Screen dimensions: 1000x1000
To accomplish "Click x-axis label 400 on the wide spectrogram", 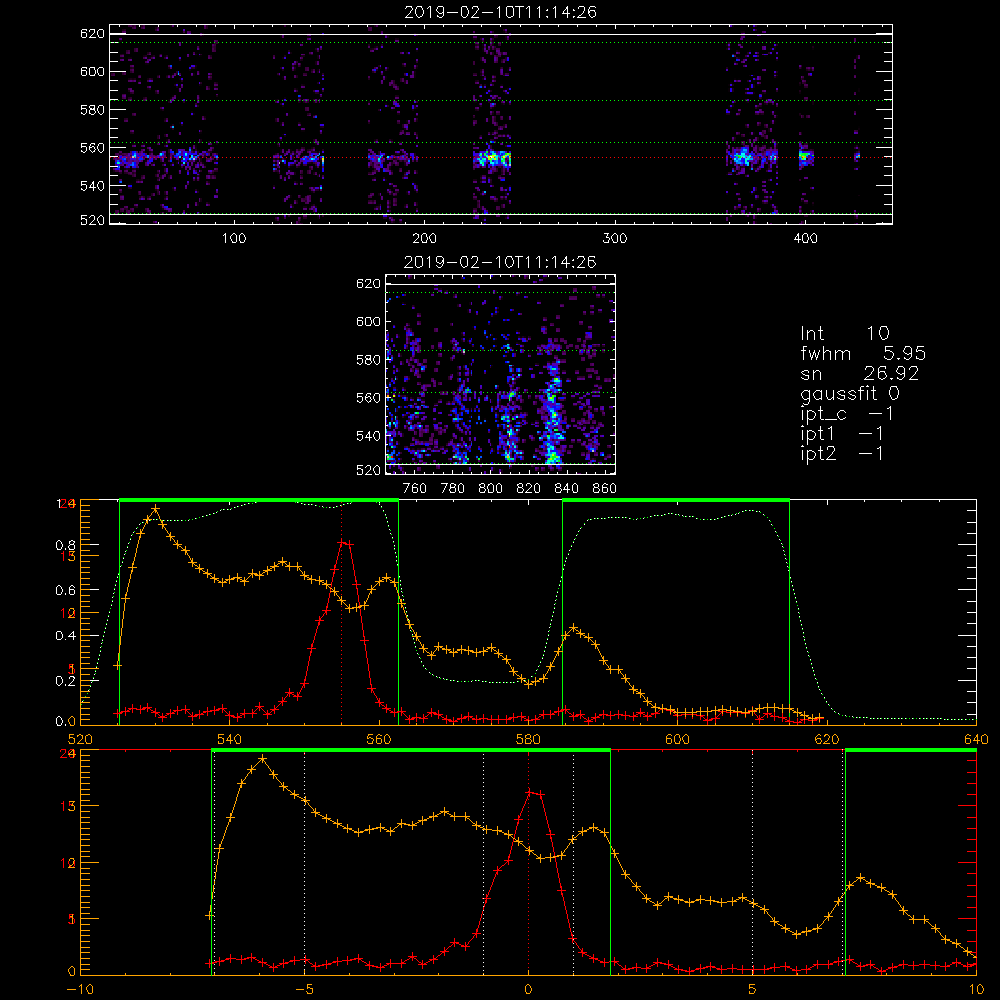I will pos(805,239).
